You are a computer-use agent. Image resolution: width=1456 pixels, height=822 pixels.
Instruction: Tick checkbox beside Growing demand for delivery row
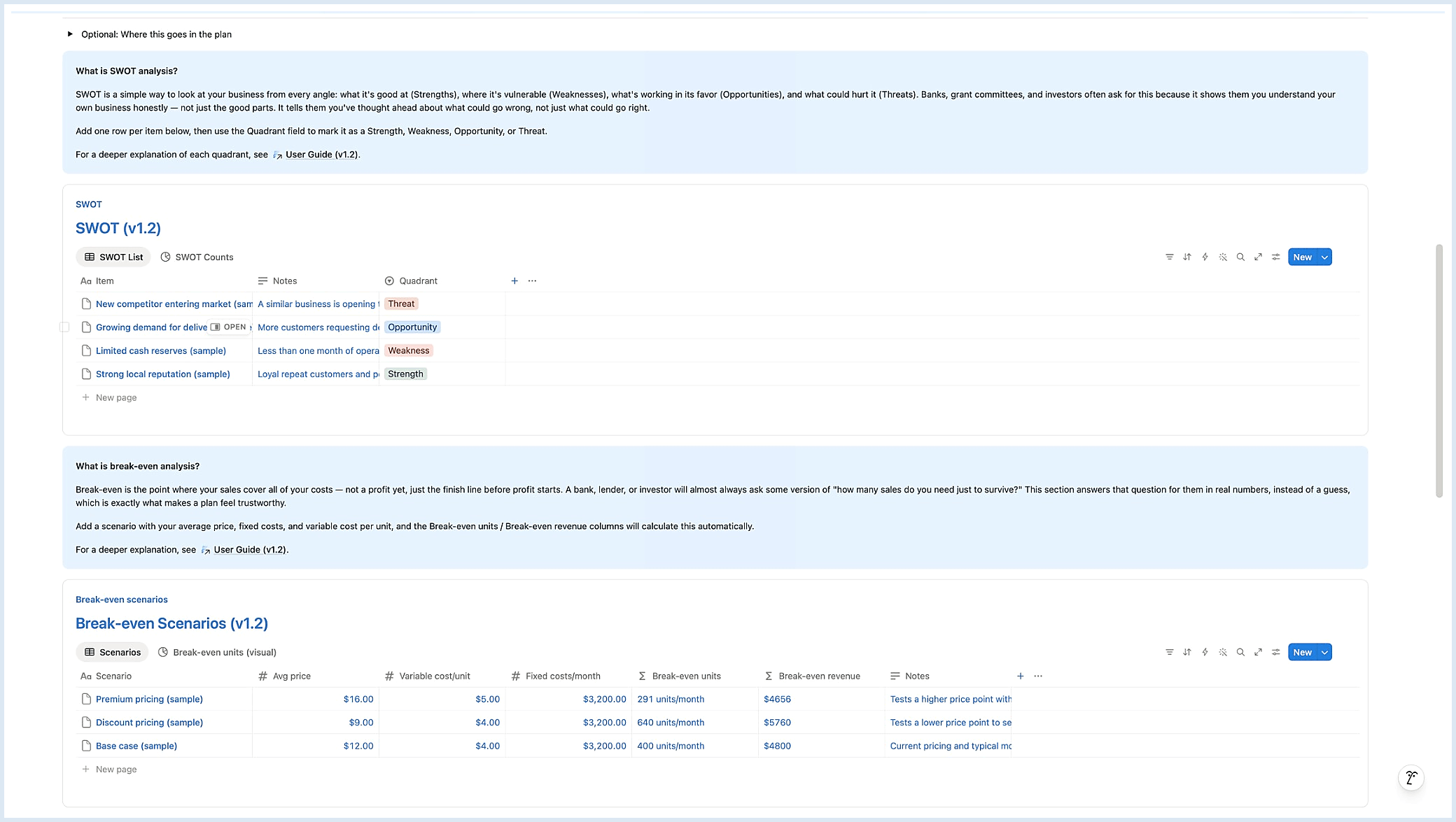click(64, 327)
